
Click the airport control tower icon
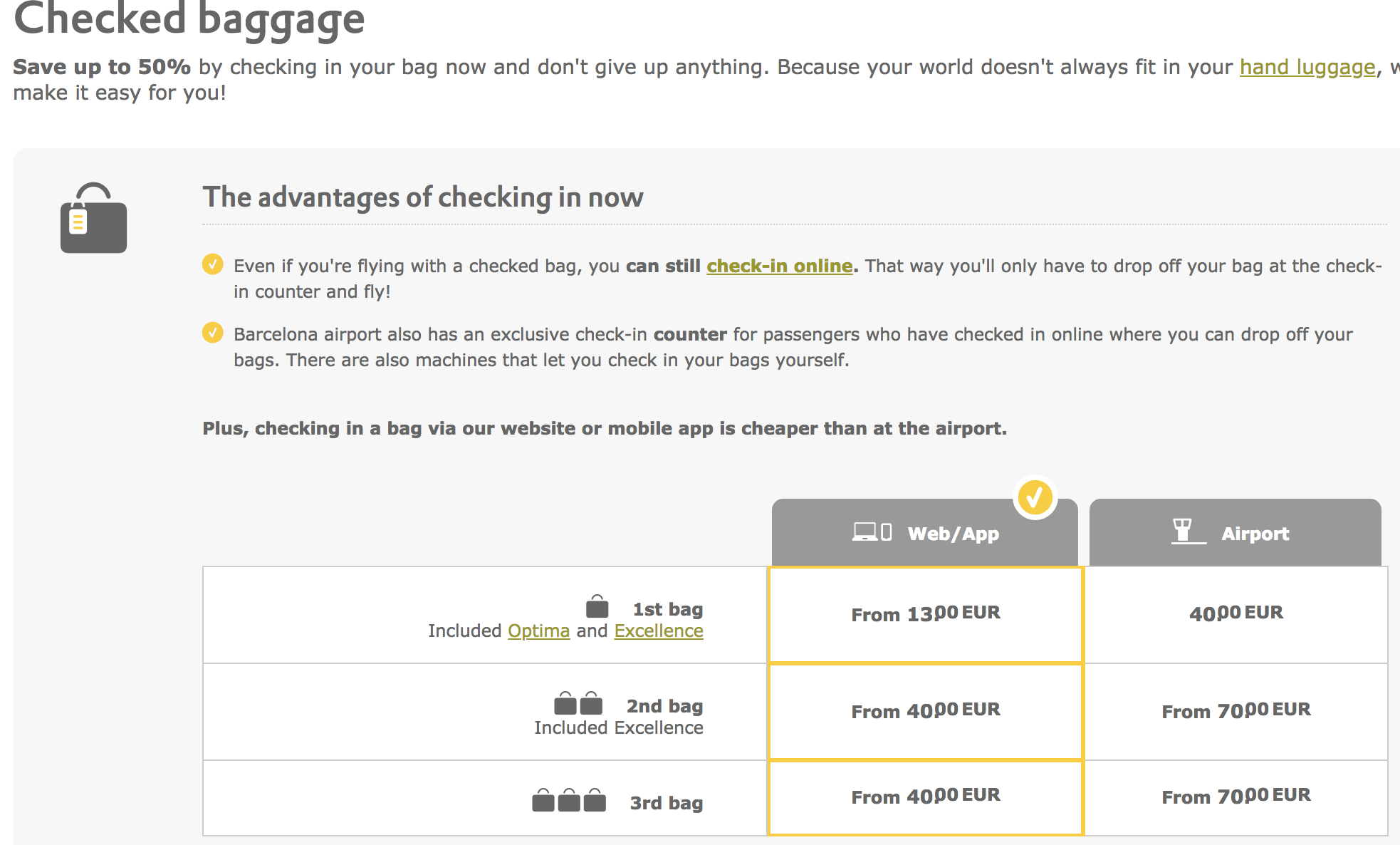(x=1188, y=532)
